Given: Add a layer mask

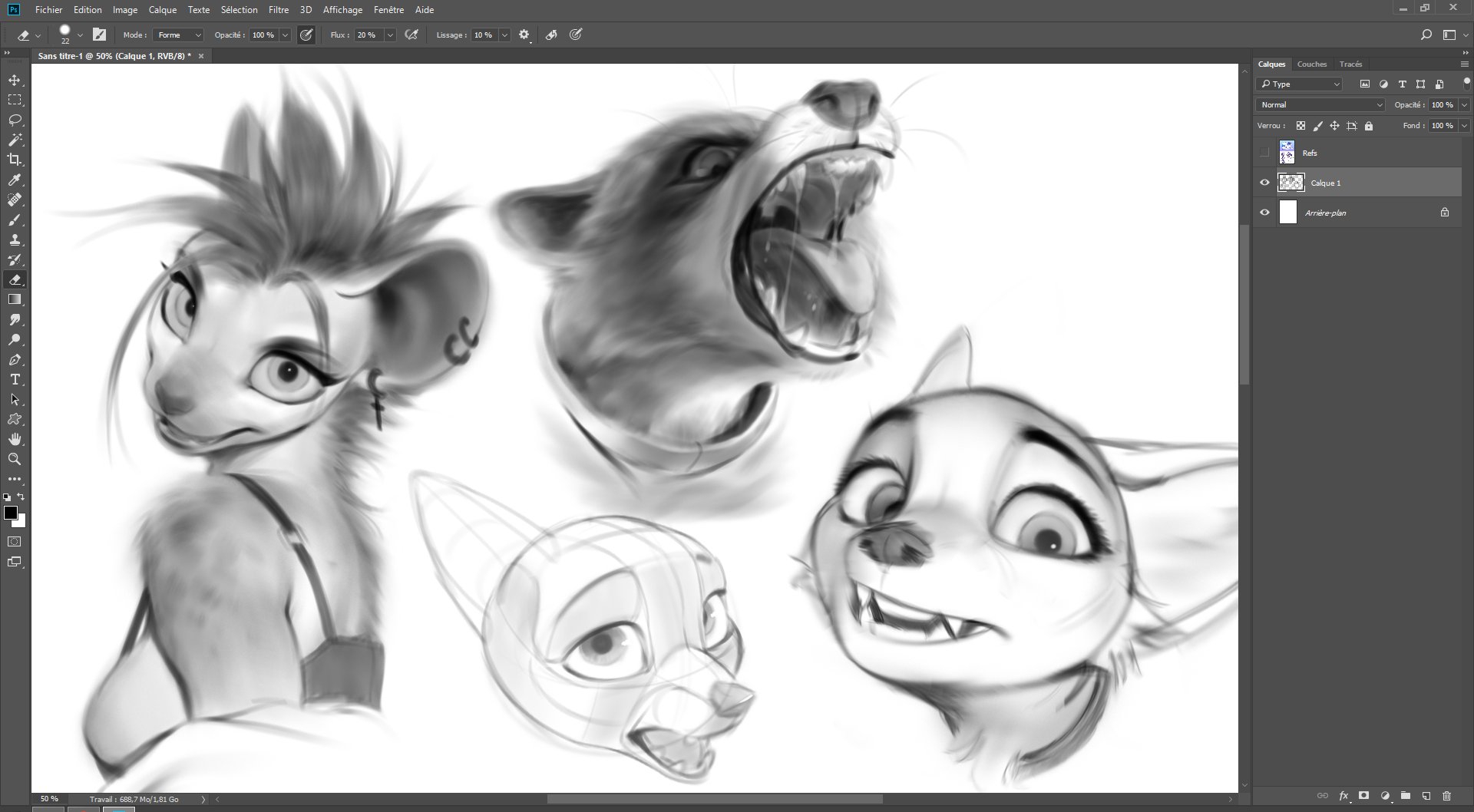Looking at the screenshot, I should [1364, 796].
